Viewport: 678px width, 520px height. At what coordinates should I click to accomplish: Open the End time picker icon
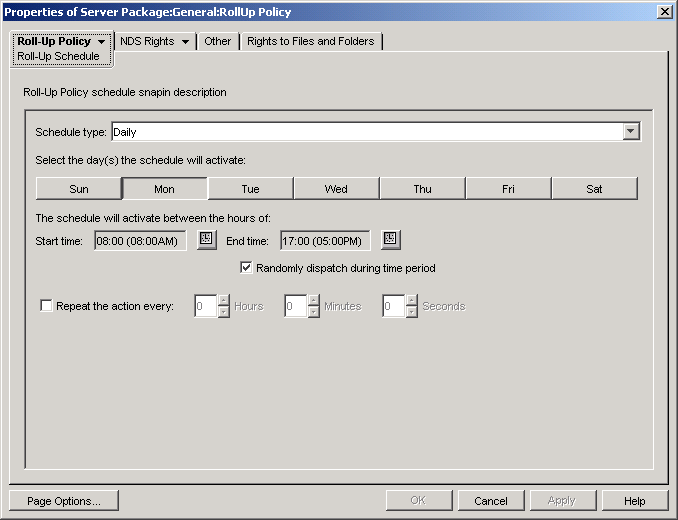point(391,239)
